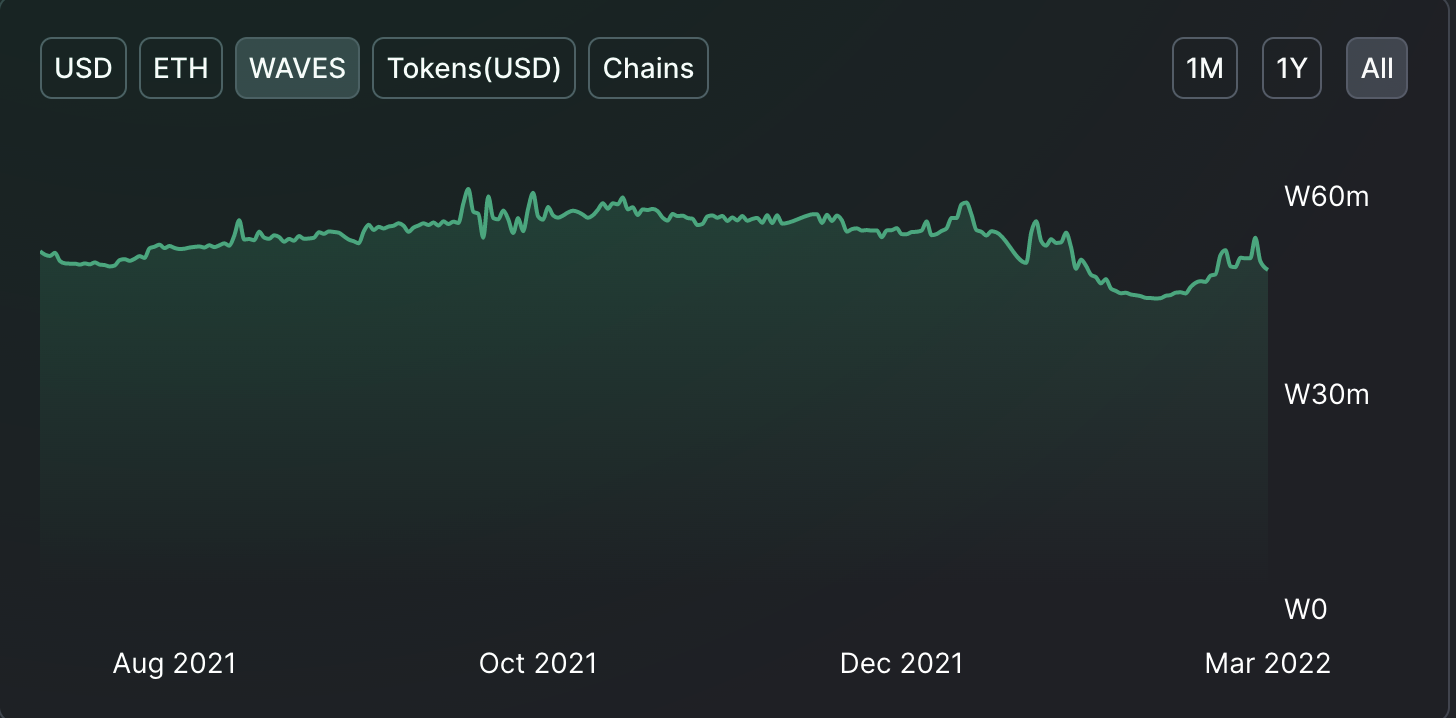This screenshot has width=1456, height=718.
Task: Click the W60m y-axis label
Action: [1326, 196]
